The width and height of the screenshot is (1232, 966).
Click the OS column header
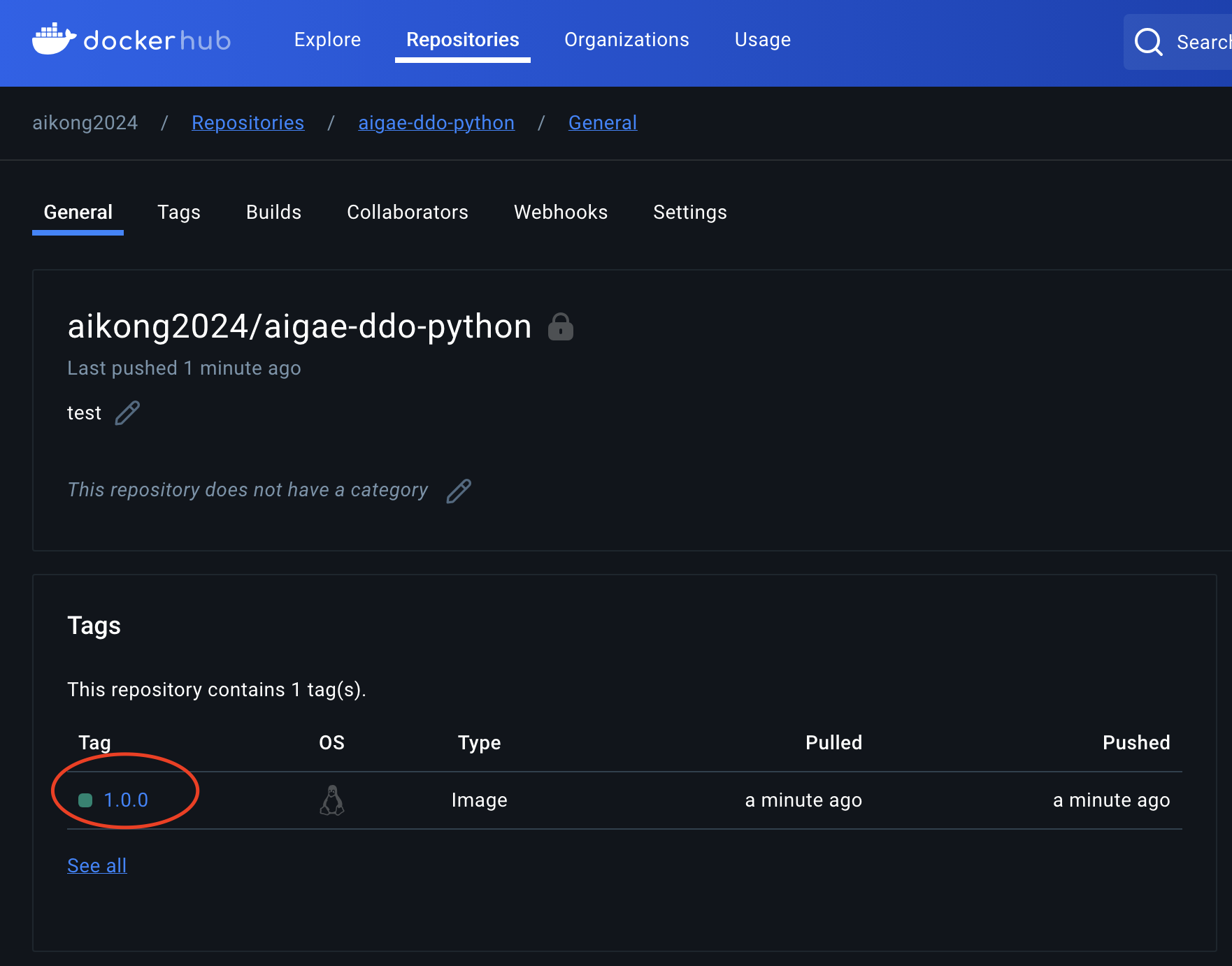click(x=332, y=742)
